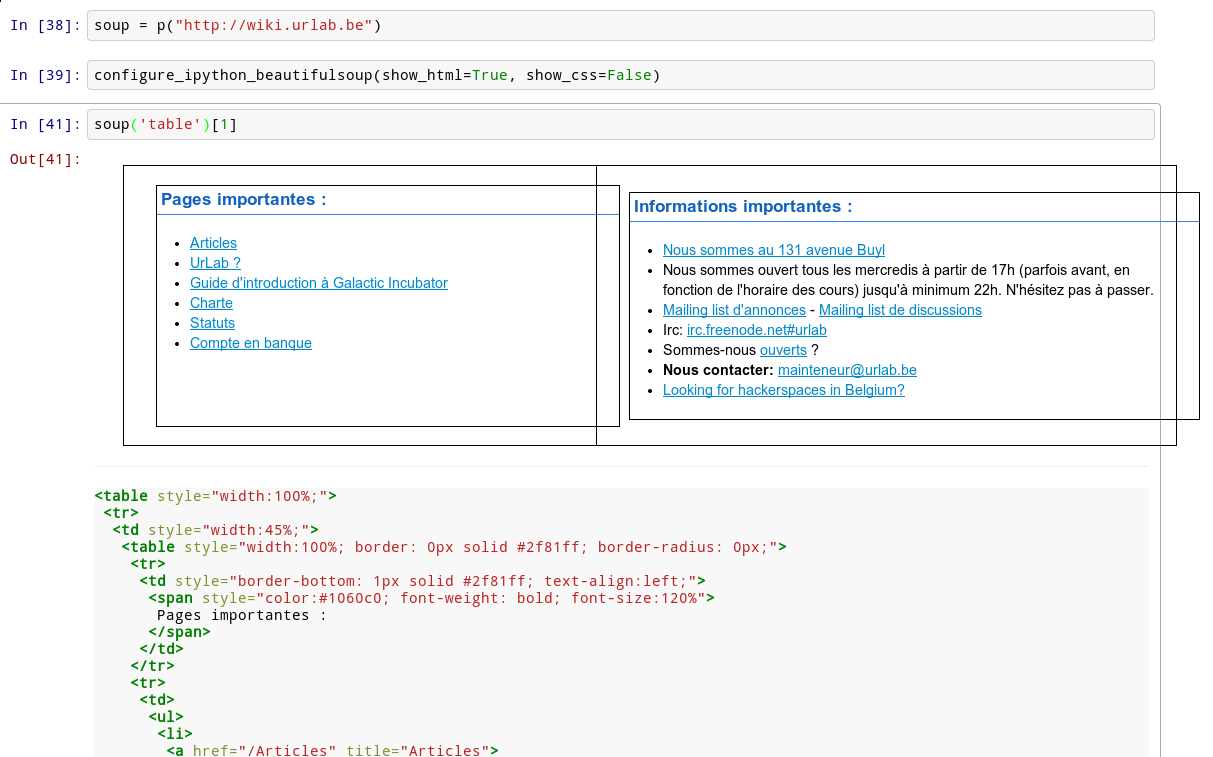Click the Pages importantes heading
The width and height of the screenshot is (1213, 757).
[x=244, y=199]
